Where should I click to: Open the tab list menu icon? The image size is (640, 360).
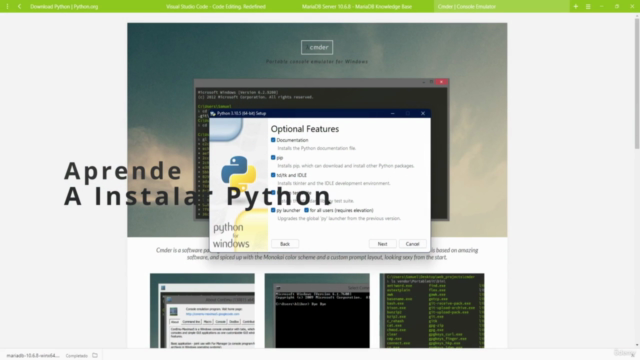[588, 7]
